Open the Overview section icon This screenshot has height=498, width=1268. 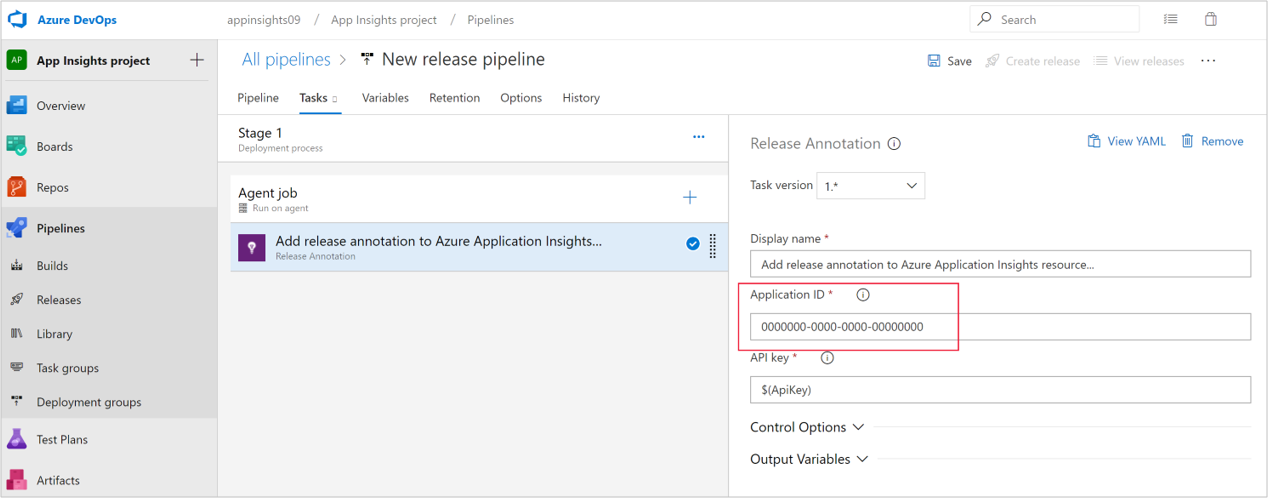click(17, 105)
